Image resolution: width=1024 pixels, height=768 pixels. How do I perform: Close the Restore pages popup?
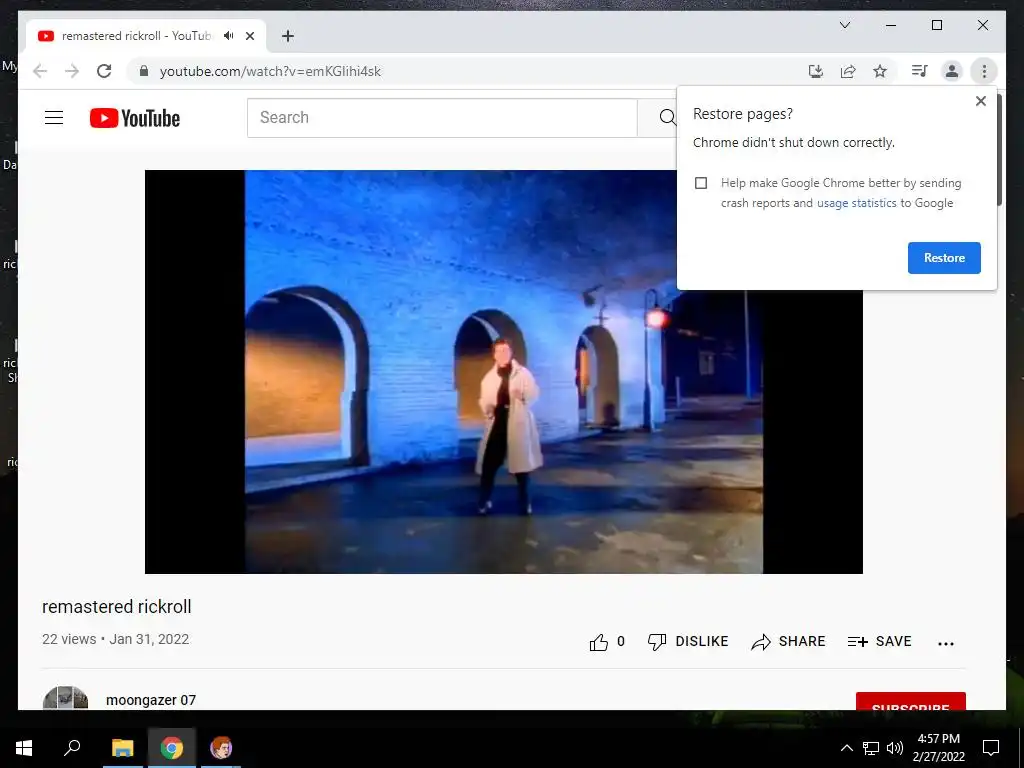pos(980,101)
